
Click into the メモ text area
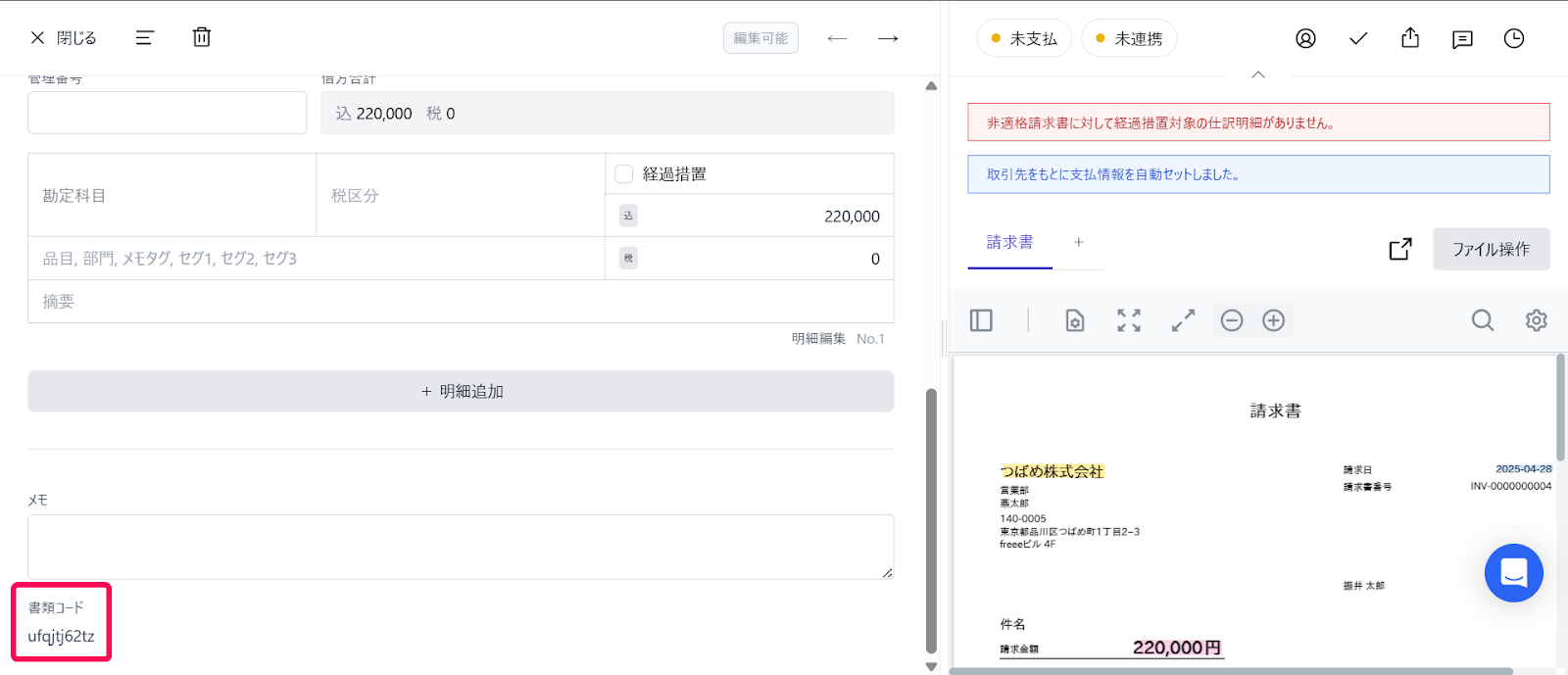461,546
